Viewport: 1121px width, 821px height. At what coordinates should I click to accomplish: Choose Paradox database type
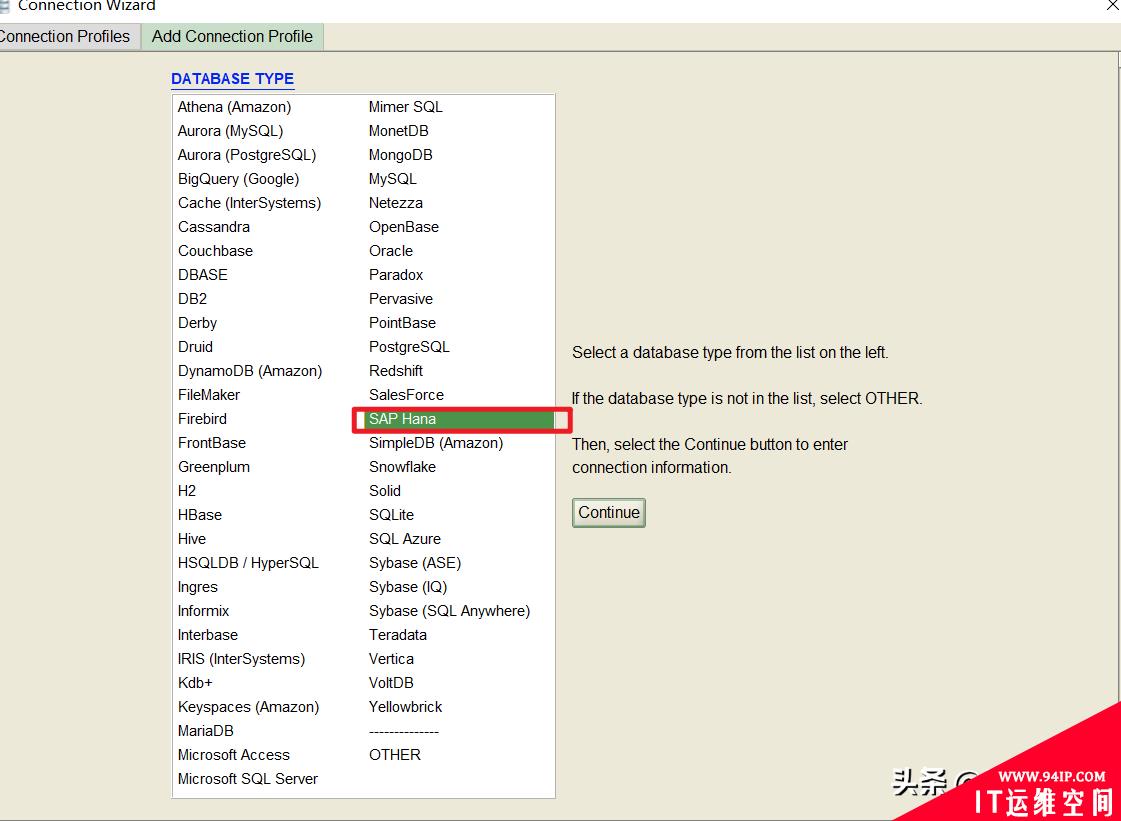[x=395, y=275]
